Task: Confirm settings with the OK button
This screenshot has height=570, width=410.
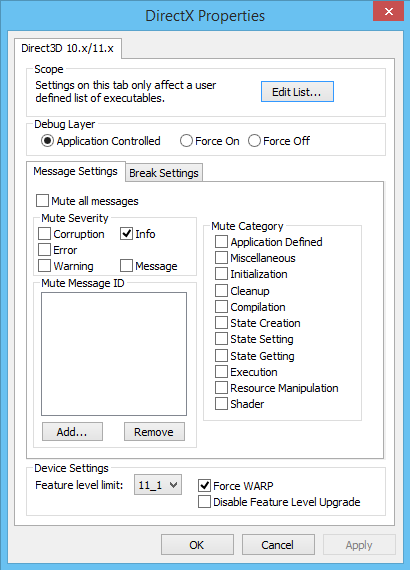Action: point(197,545)
